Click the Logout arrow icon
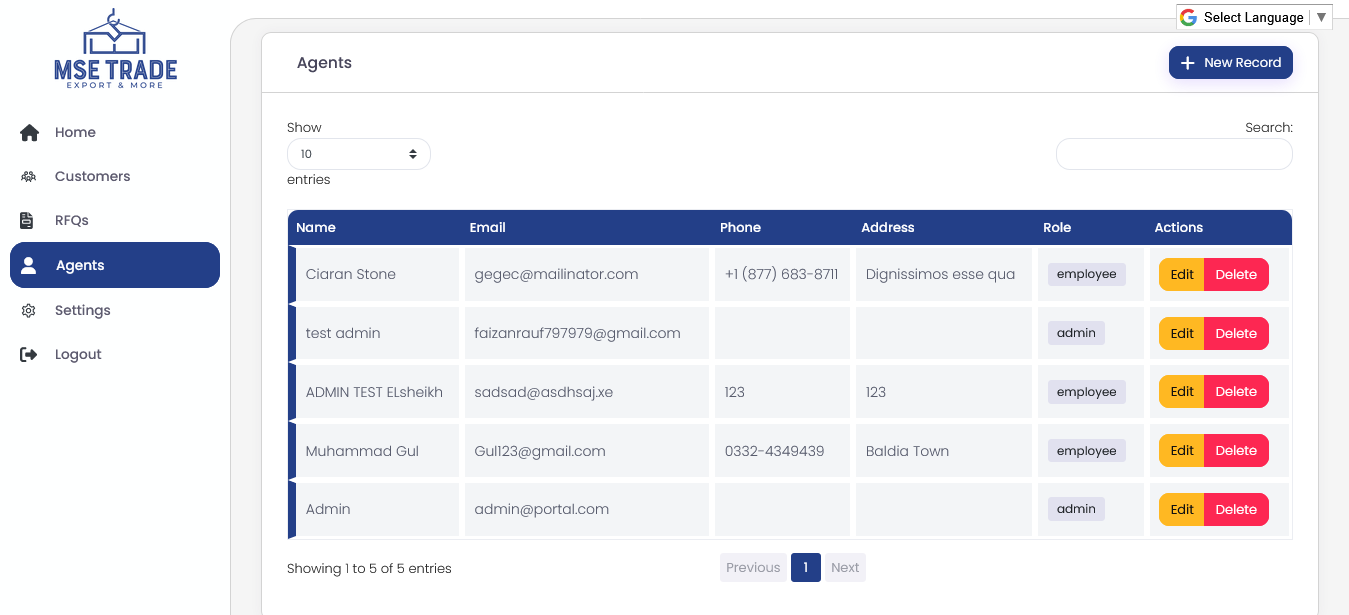 pyautogui.click(x=29, y=354)
